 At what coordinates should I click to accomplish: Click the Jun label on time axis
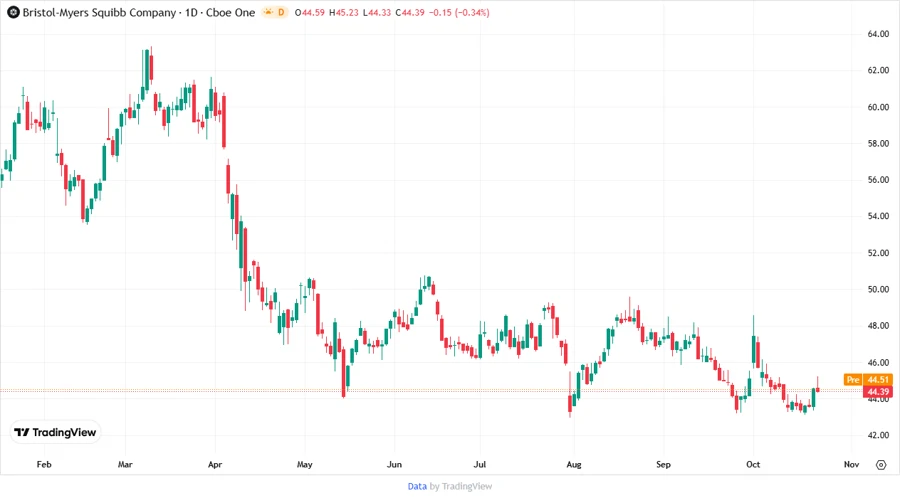394,464
